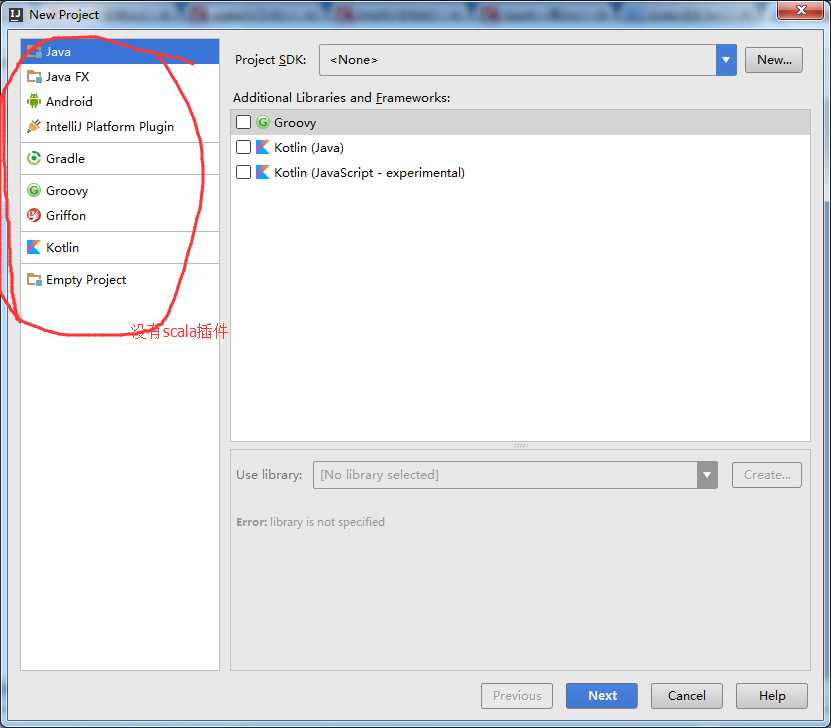Tick Kotlin (JavaScript - experimental) checkbox
The width and height of the screenshot is (831, 728).
point(243,172)
